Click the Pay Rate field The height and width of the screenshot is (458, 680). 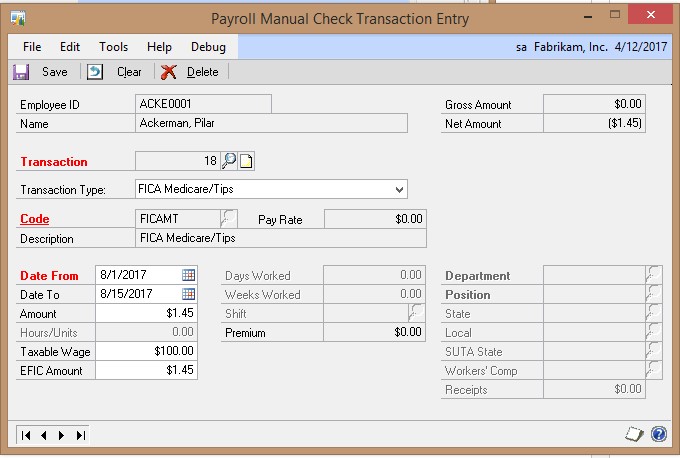tap(375, 219)
